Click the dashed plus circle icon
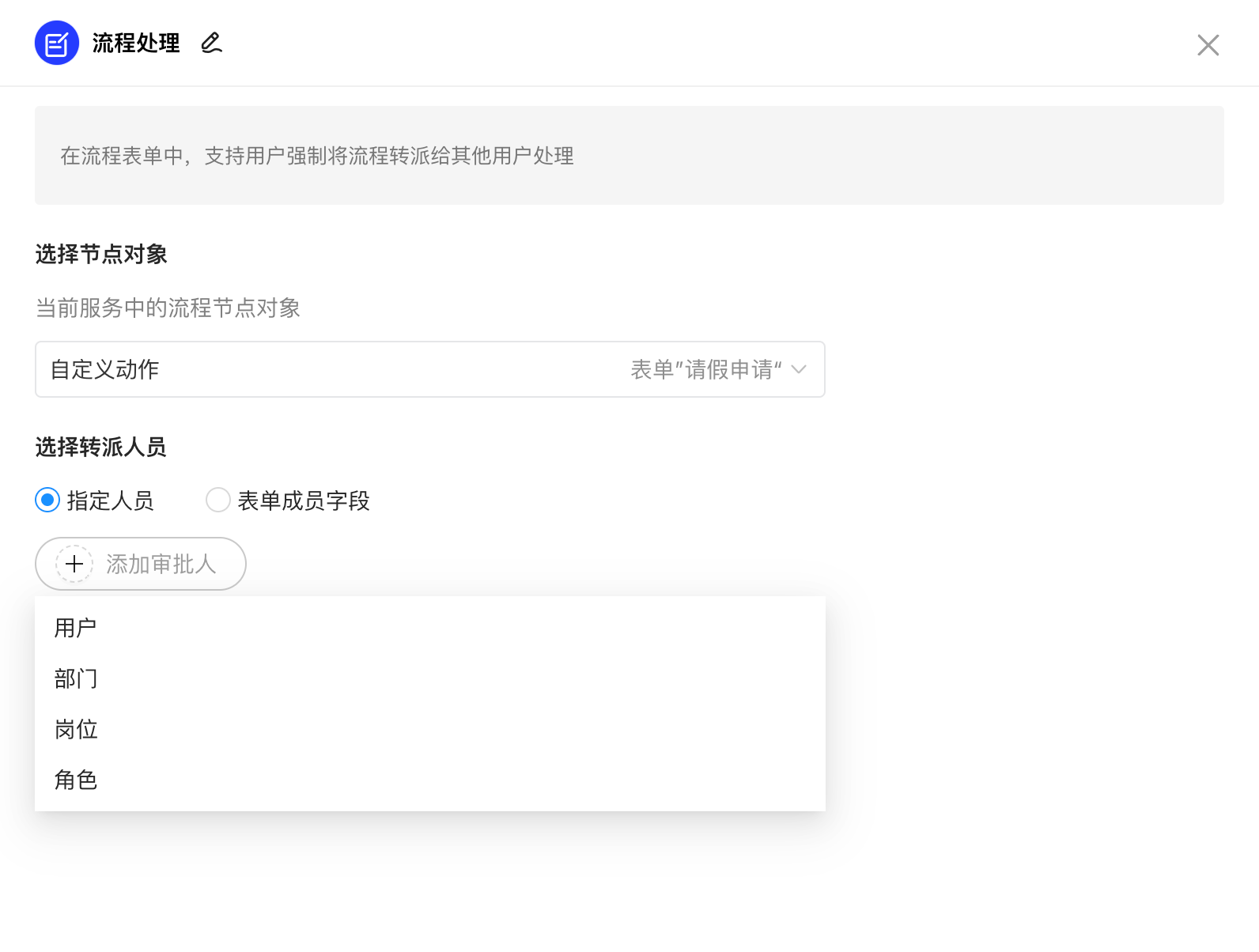The height and width of the screenshot is (952, 1259). 74,564
